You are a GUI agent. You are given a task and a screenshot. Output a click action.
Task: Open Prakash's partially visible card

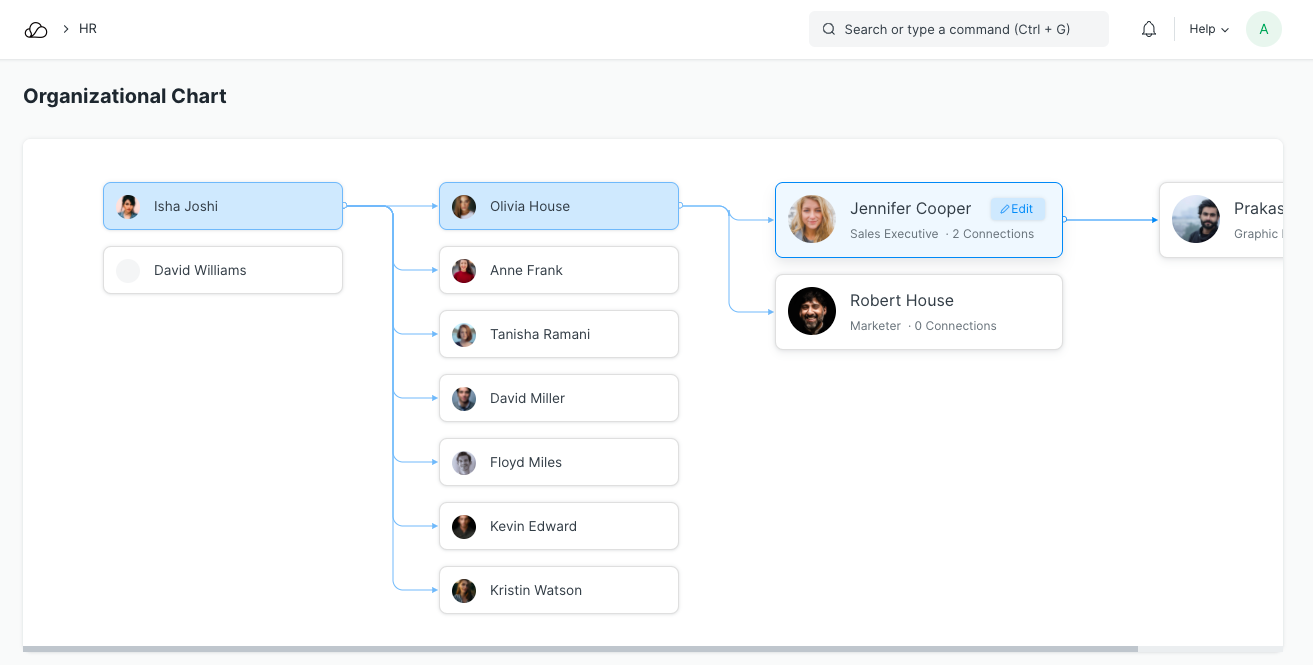(1230, 220)
